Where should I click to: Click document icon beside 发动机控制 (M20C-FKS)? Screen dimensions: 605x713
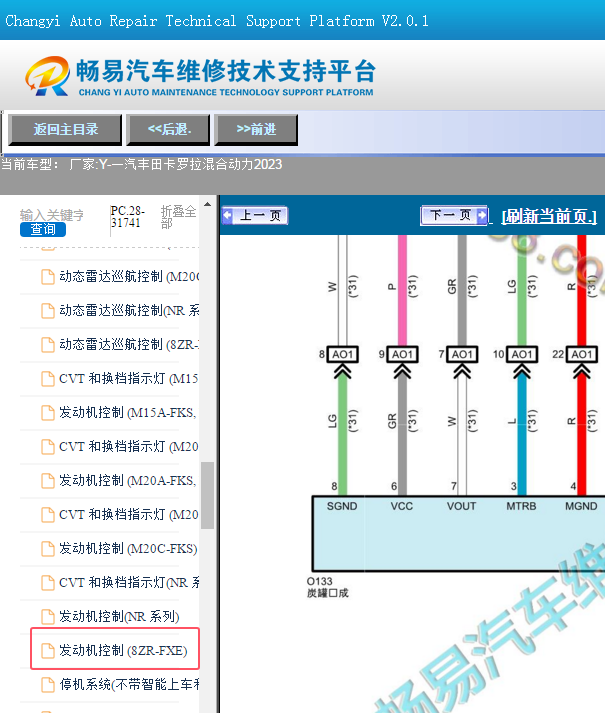pos(48,549)
